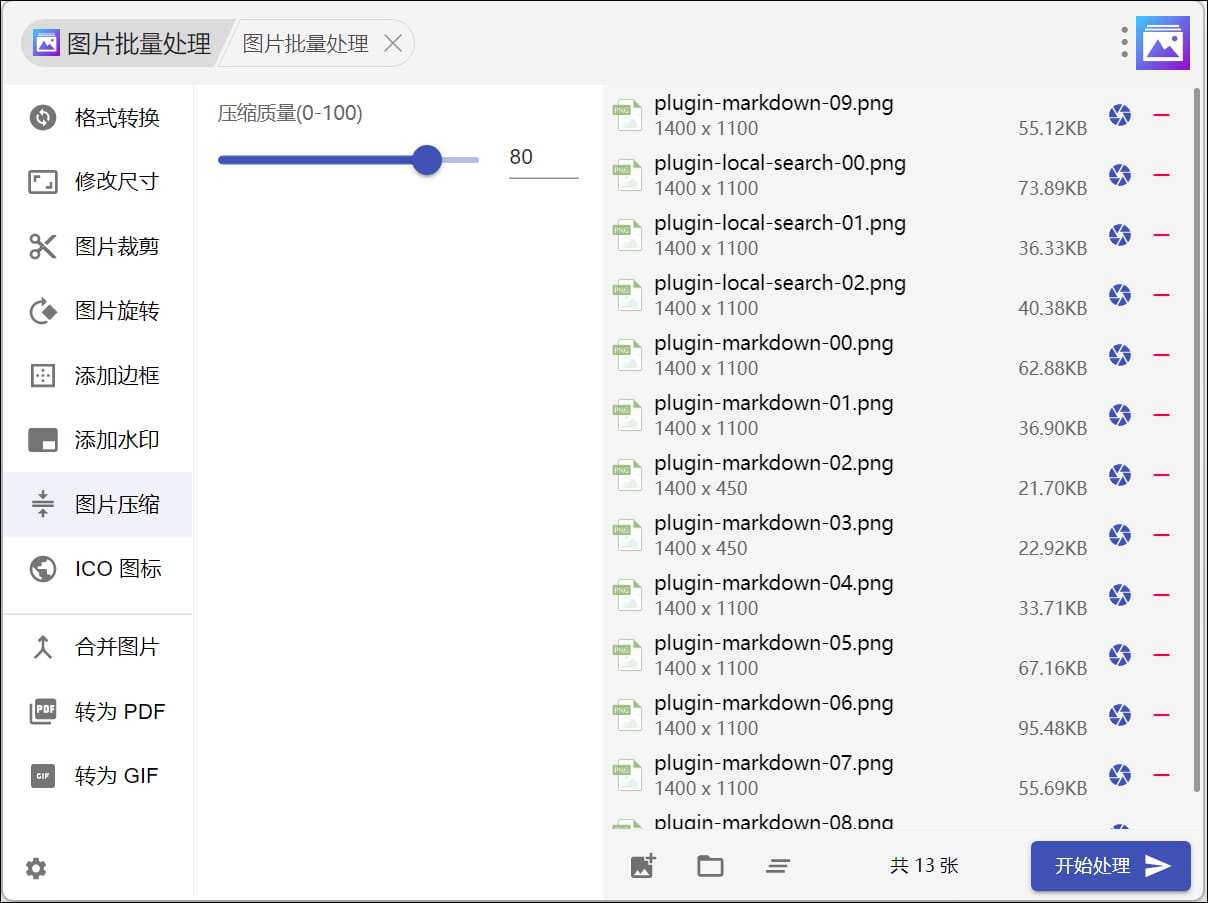Image resolution: width=1208 pixels, height=903 pixels.
Task: Click shutter icon for plugin-markdown-02.png
Action: click(1120, 475)
